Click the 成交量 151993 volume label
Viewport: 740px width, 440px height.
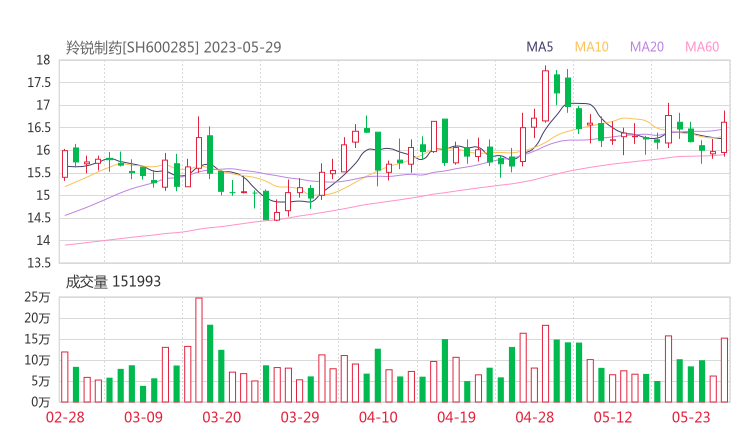pos(113,282)
